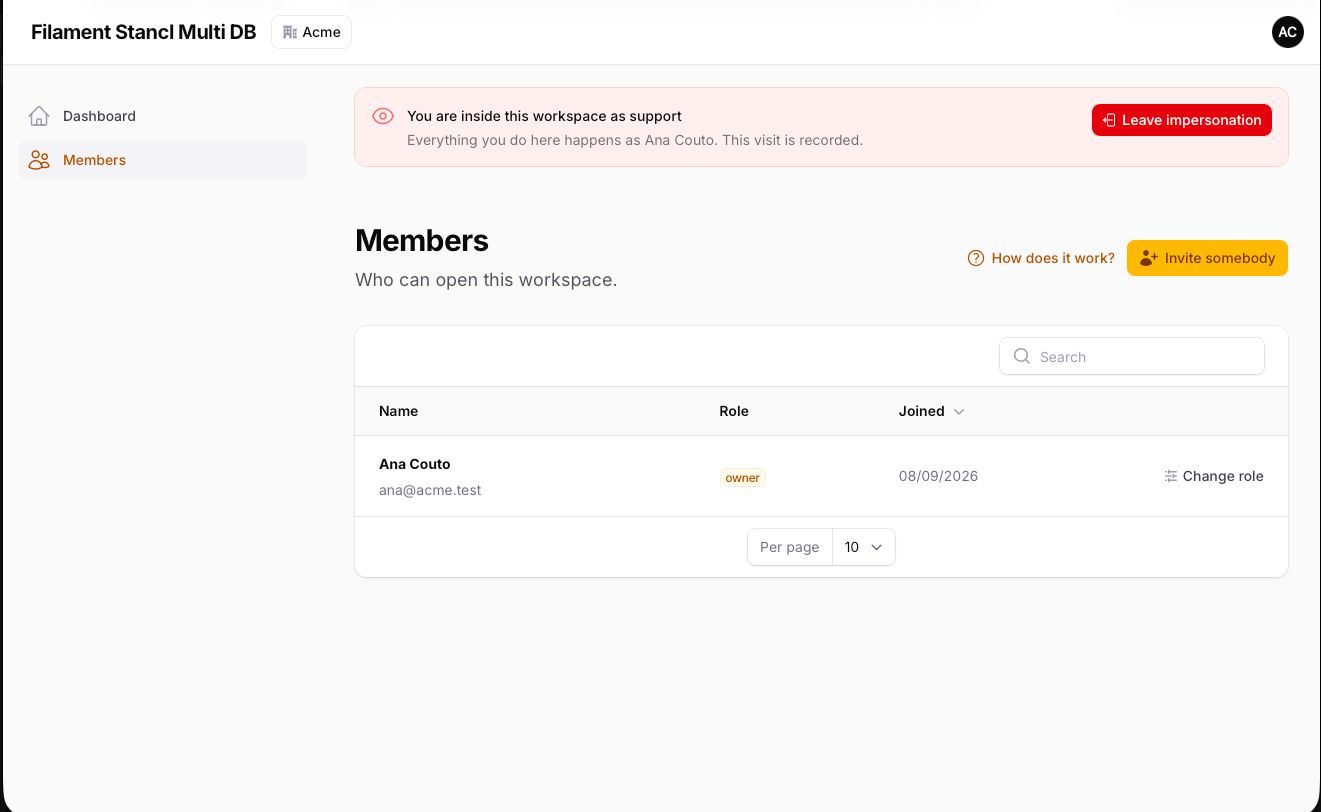
Task: Click the owner role badge
Action: click(x=742, y=478)
